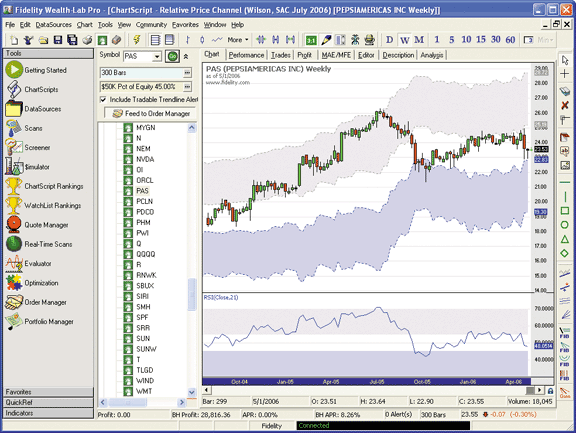Open Portfolio Manager
The image size is (576, 433).
[x=40, y=321]
